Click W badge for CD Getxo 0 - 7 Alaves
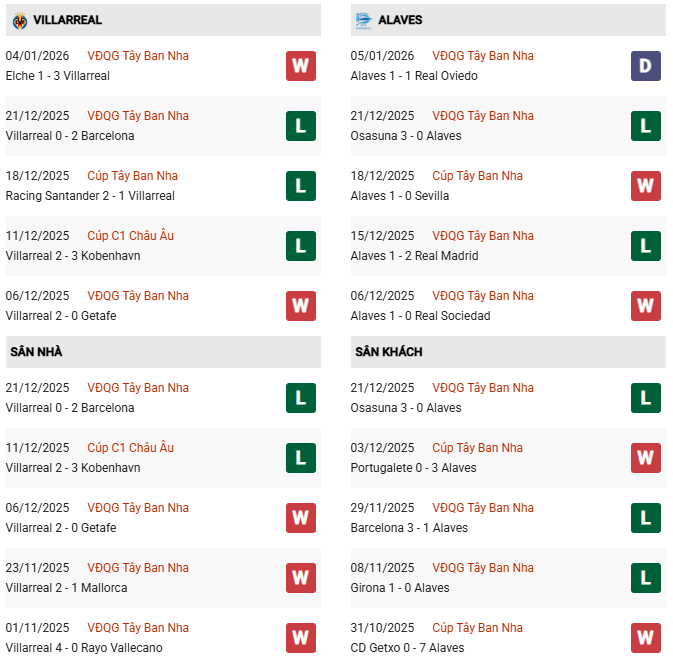The height and width of the screenshot is (669, 673). (645, 638)
